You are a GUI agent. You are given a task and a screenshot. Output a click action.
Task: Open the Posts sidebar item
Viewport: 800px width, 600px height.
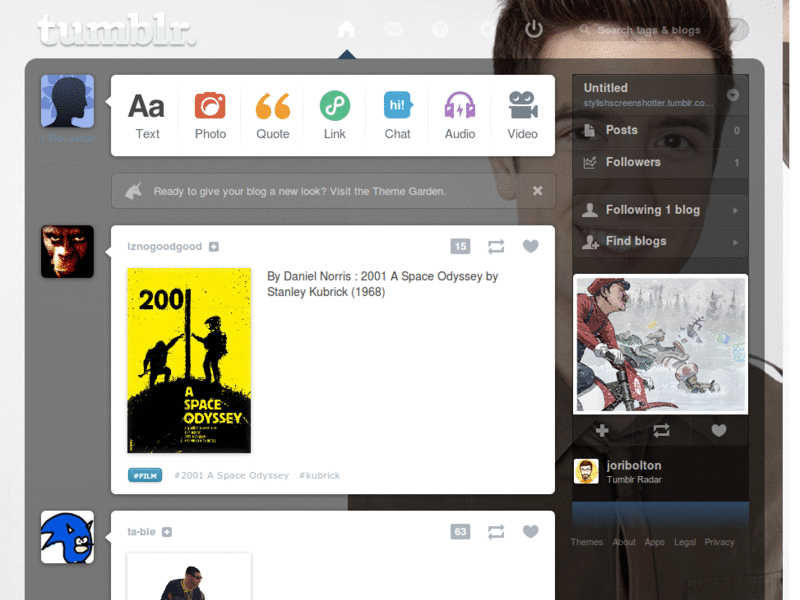(660, 131)
